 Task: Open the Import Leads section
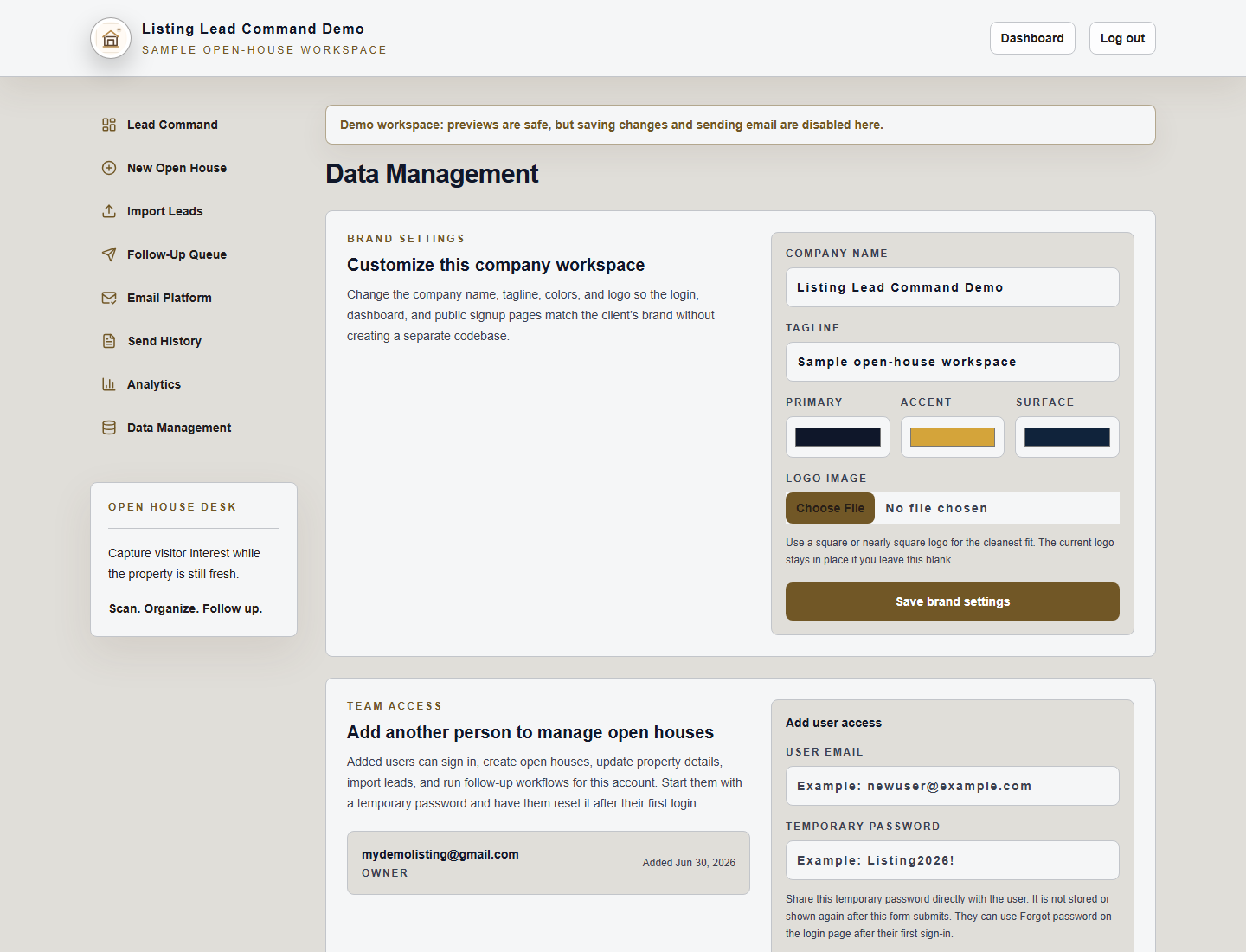(194, 211)
